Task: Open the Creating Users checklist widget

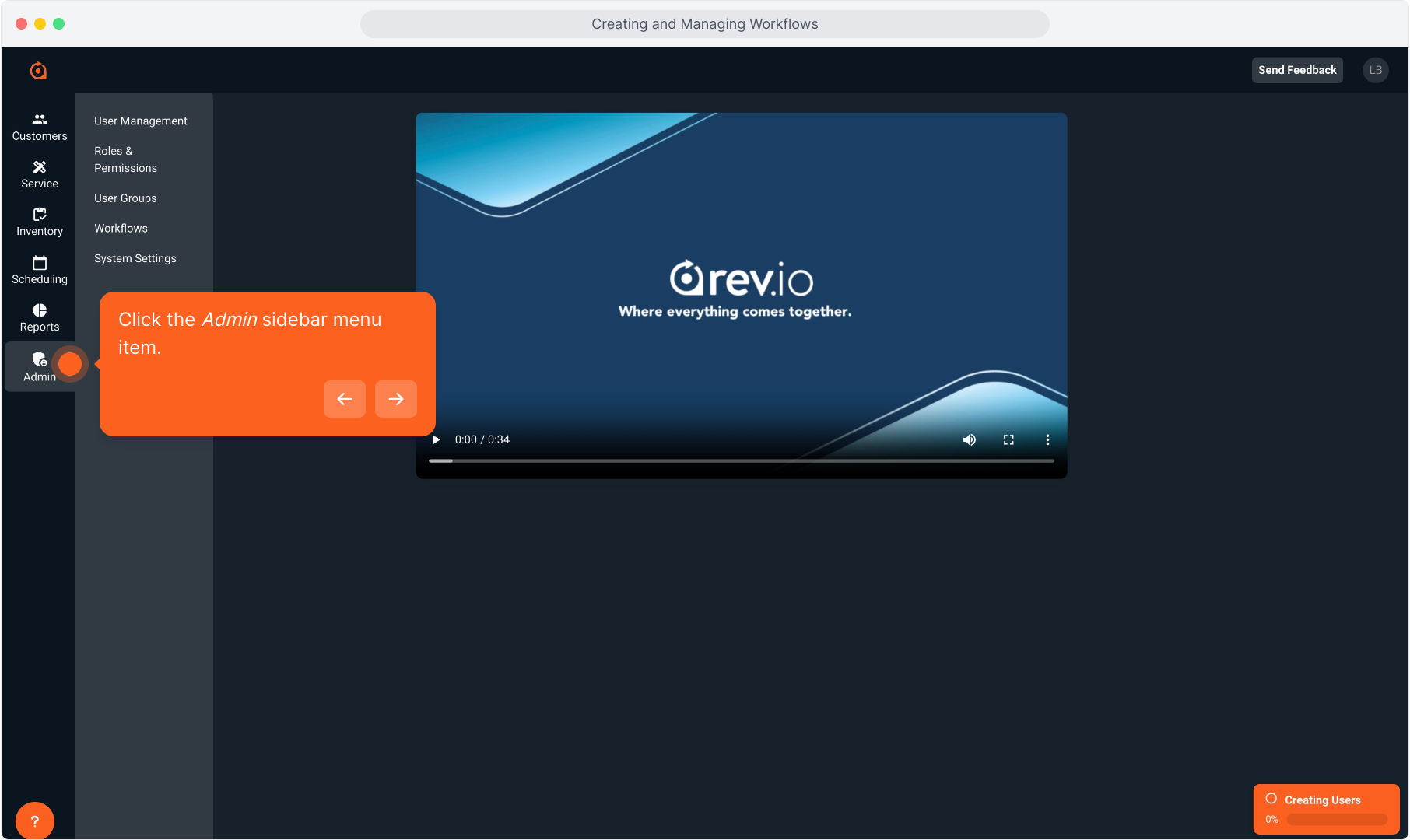Action: pyautogui.click(x=1327, y=809)
